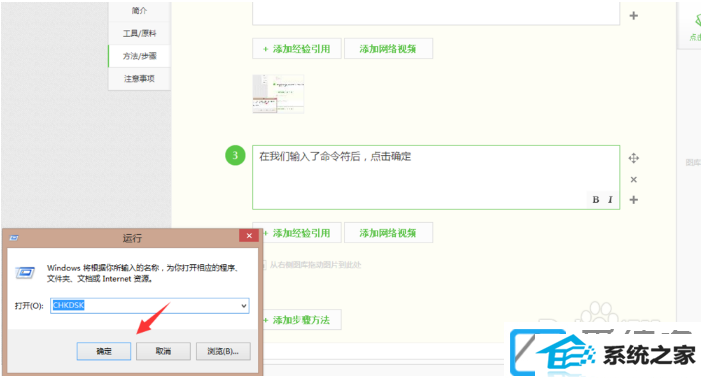
Task: Select the 注意事项 sidebar tab
Action: click(x=139, y=79)
